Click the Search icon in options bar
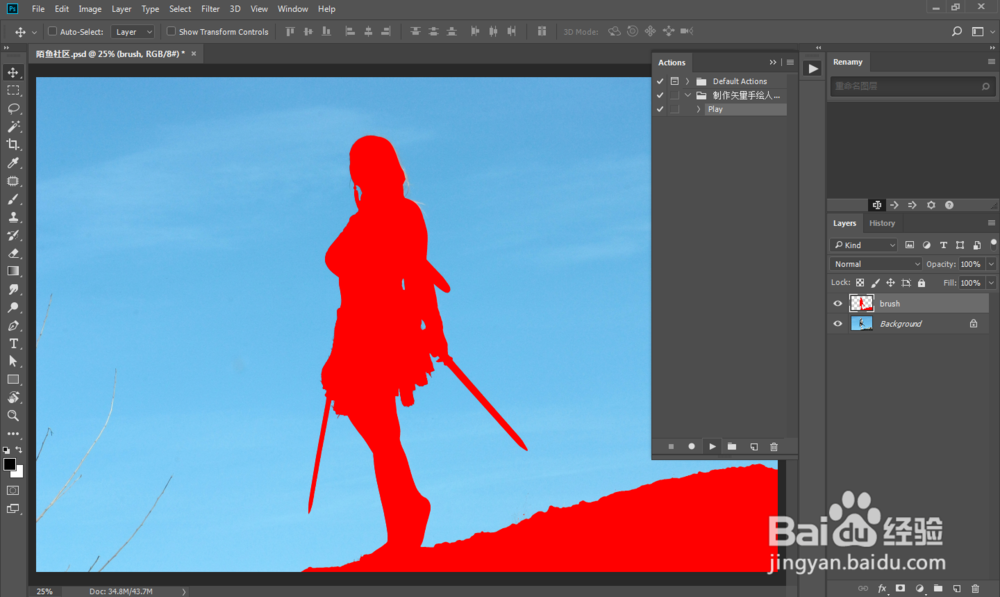The height and width of the screenshot is (597, 1000). pyautogui.click(x=957, y=31)
